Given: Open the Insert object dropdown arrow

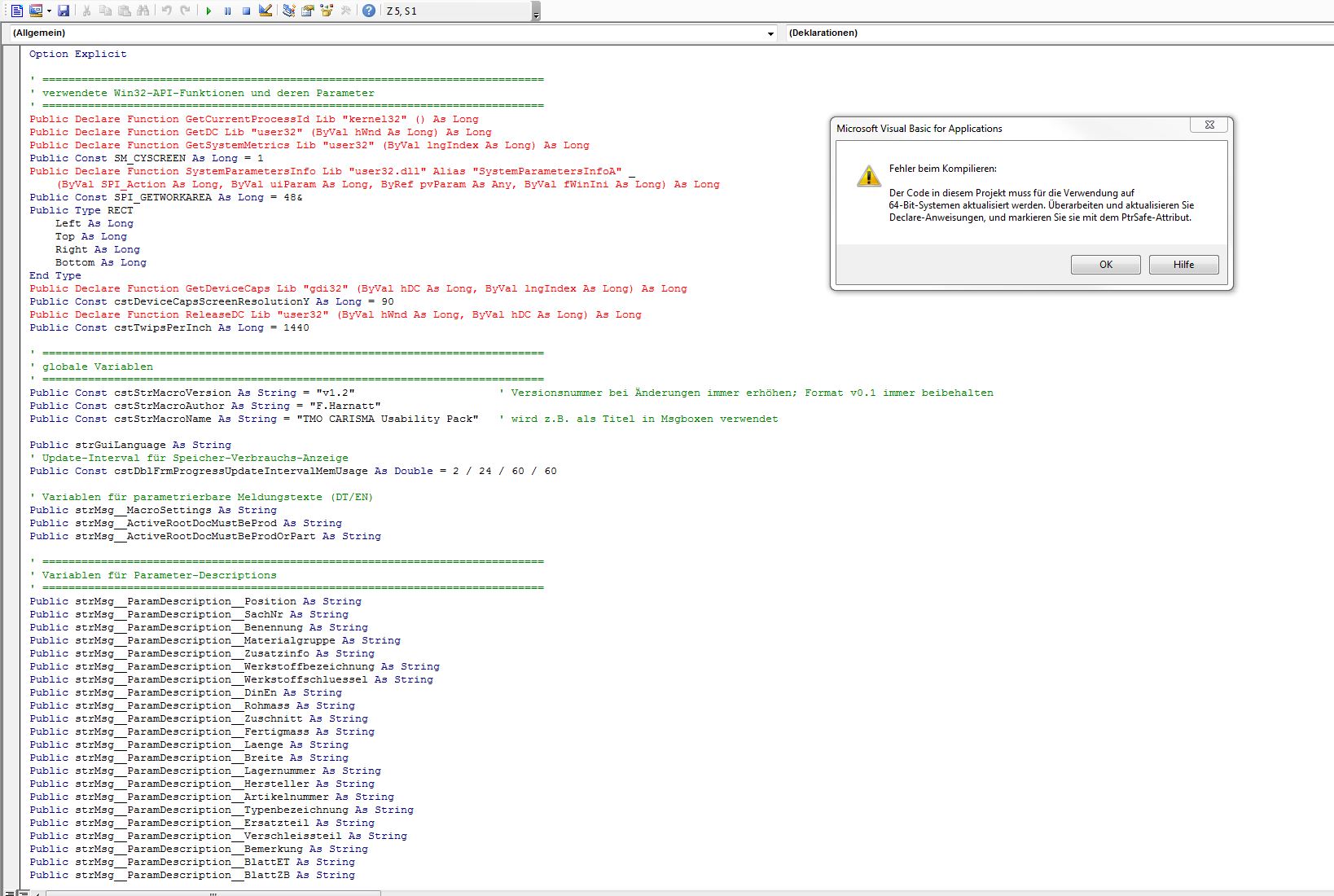Looking at the screenshot, I should coord(49,11).
